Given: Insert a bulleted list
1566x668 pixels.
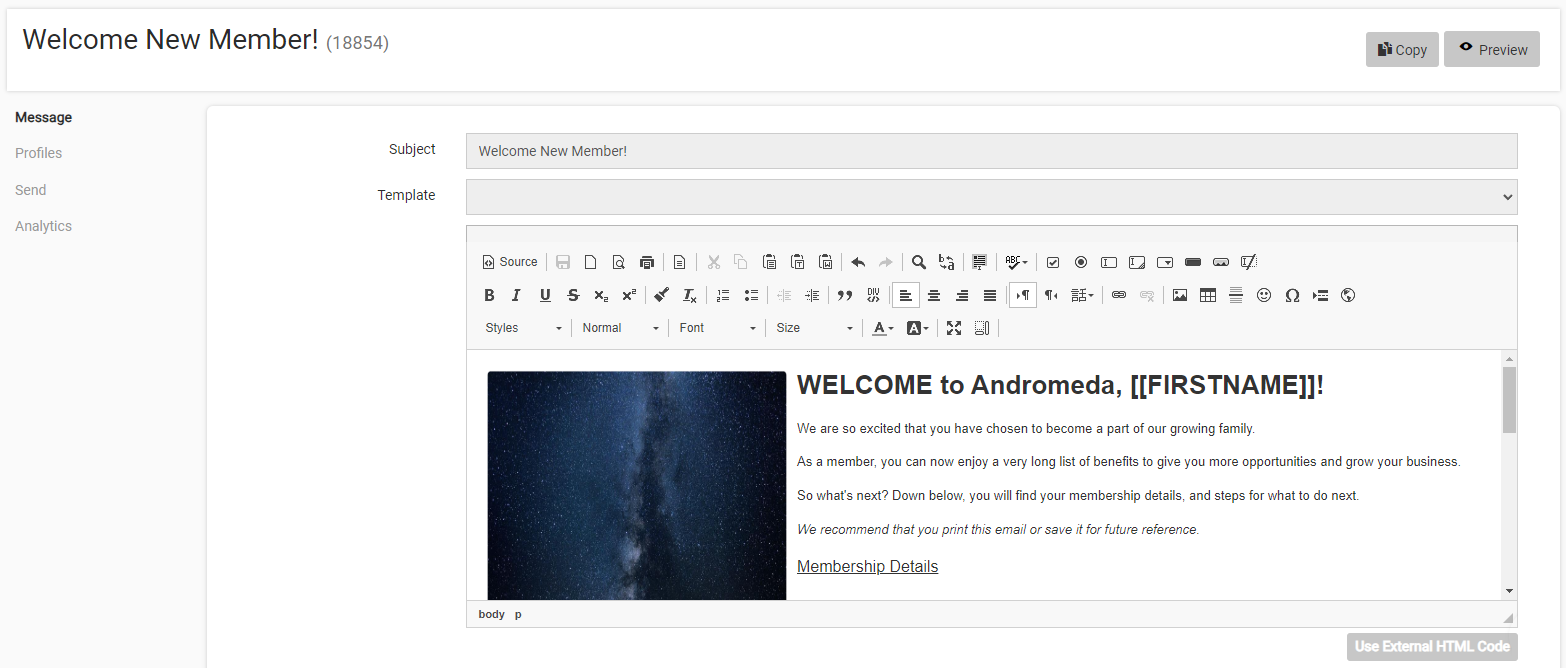Looking at the screenshot, I should pyautogui.click(x=751, y=295).
